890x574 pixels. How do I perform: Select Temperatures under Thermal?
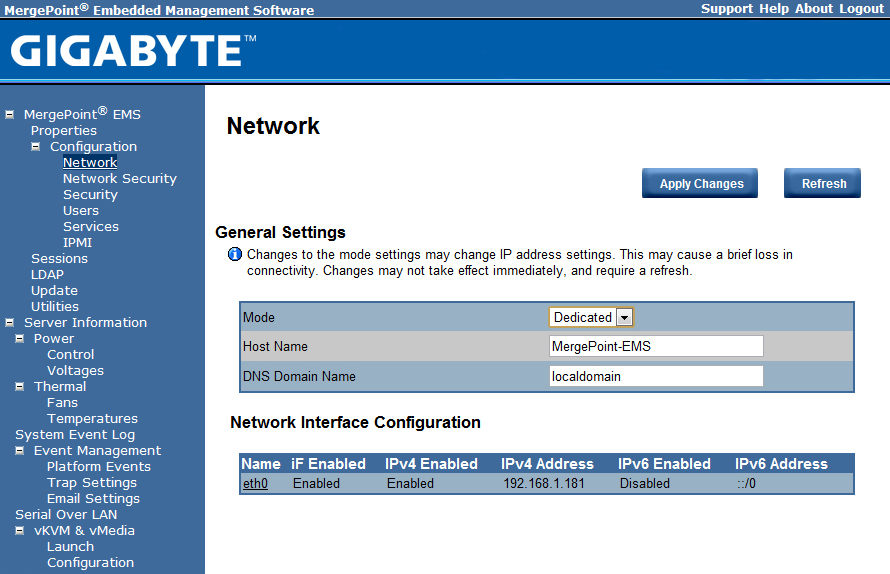[x=92, y=418]
